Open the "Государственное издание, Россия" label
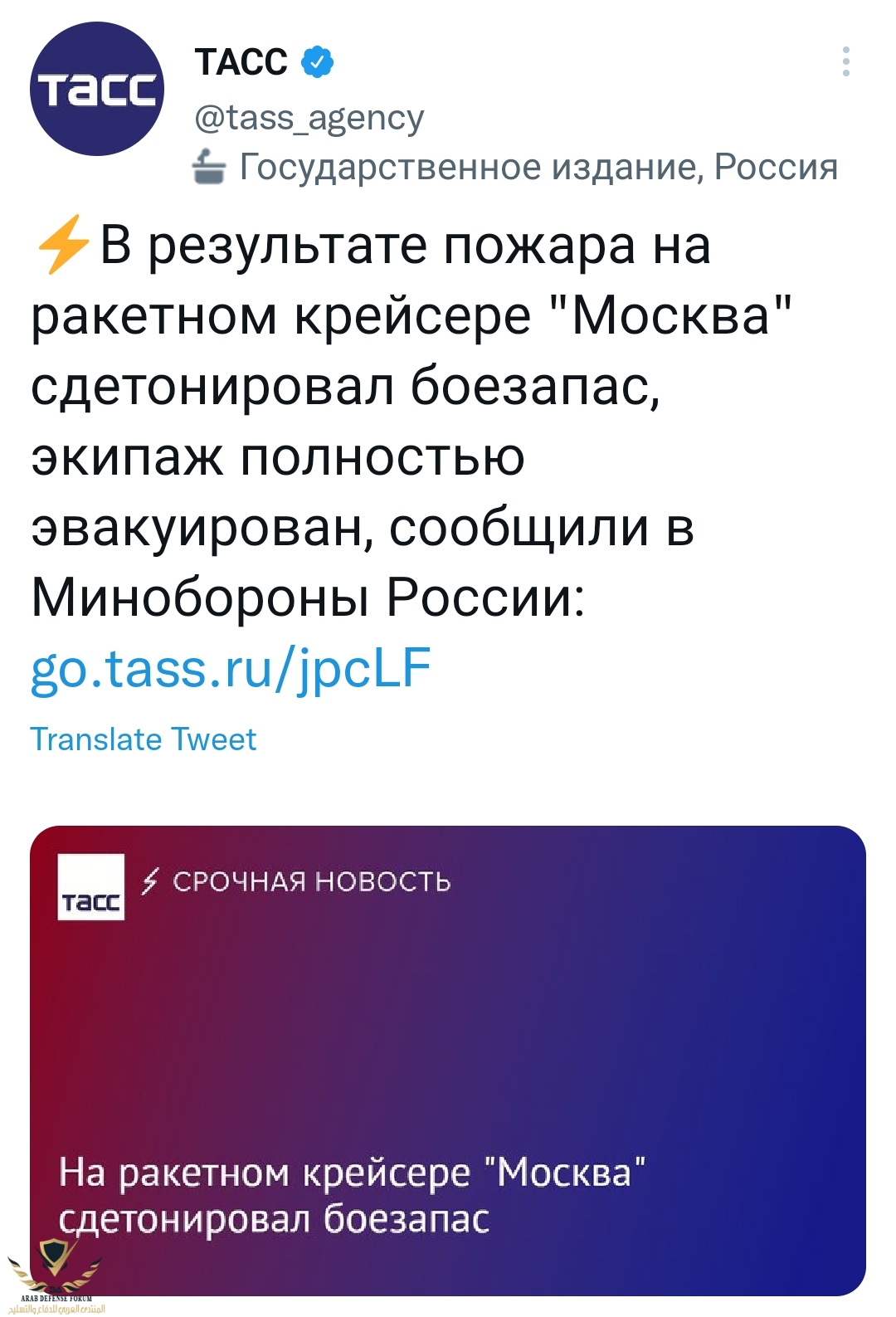The height and width of the screenshot is (1317, 896). (538, 167)
